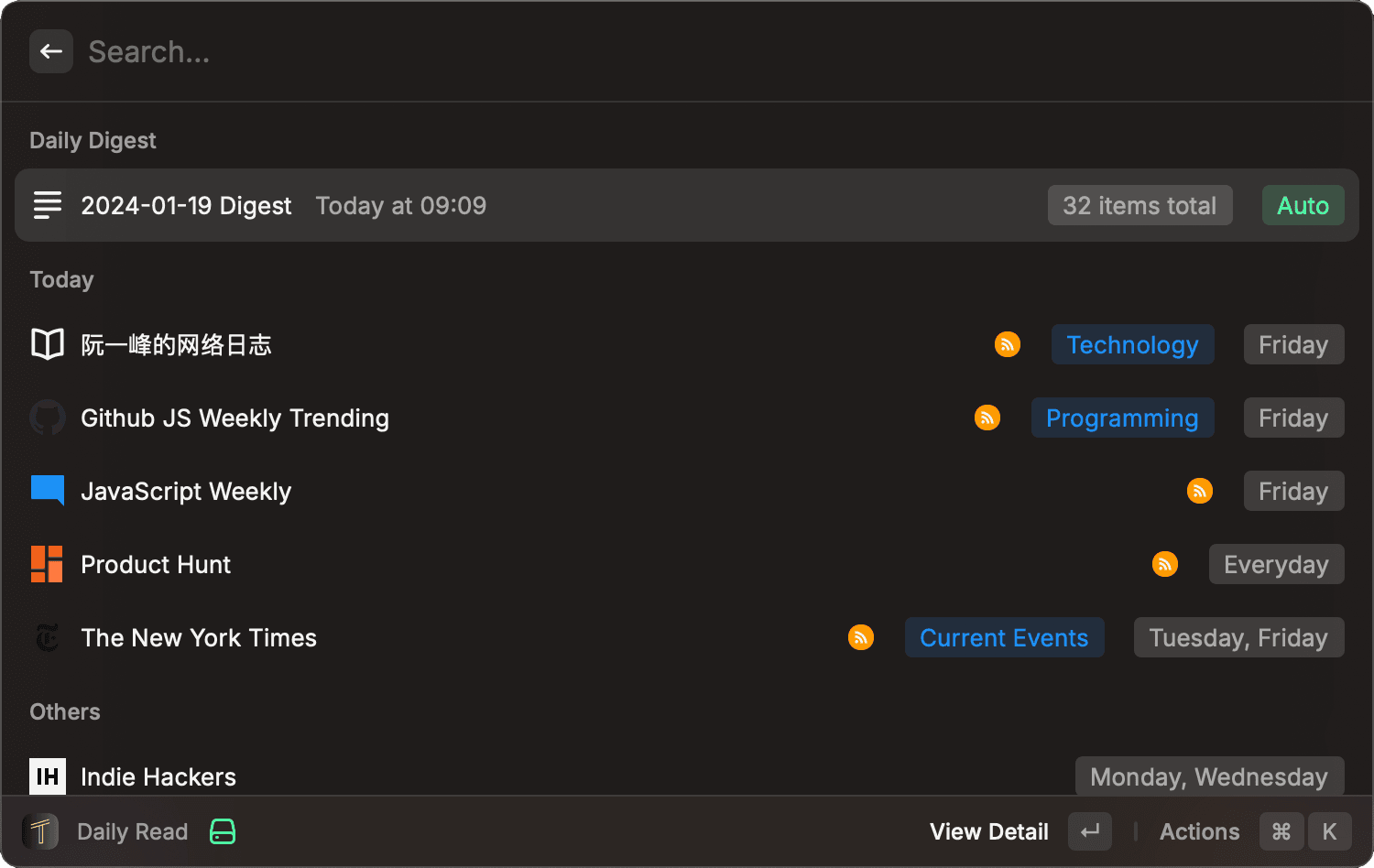
Task: Click The New York Times RSS icon
Action: (861, 637)
